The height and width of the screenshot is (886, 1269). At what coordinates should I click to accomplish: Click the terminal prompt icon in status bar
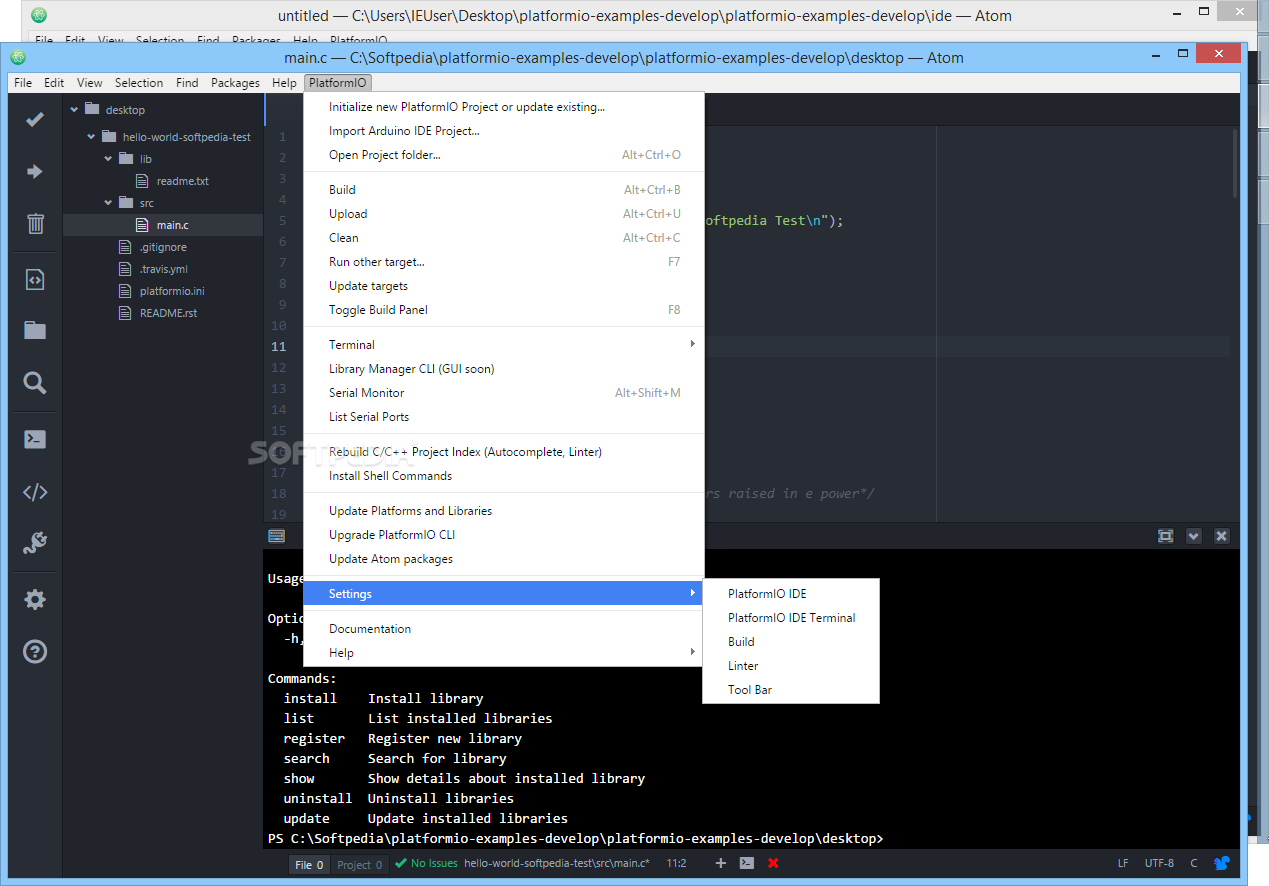(x=746, y=863)
